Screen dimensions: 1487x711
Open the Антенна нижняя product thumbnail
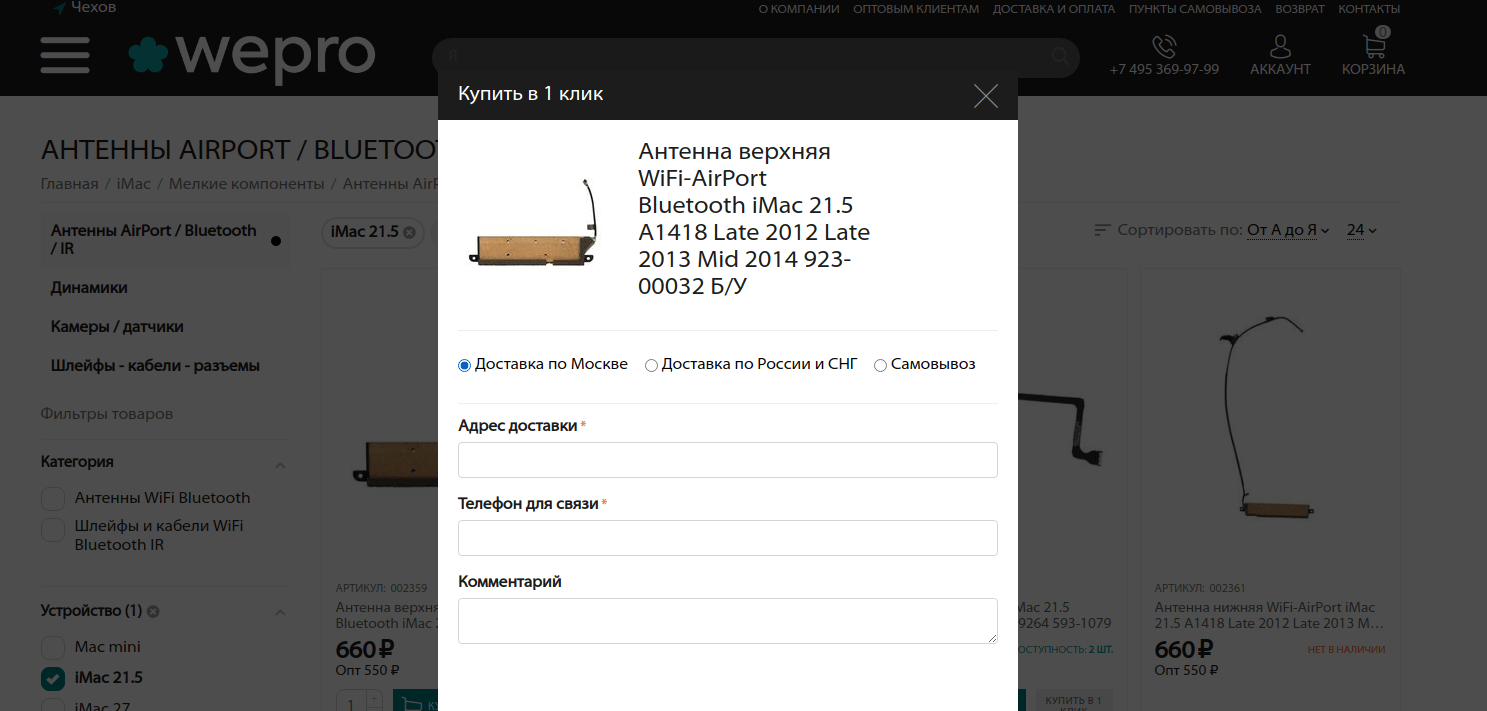point(1271,420)
